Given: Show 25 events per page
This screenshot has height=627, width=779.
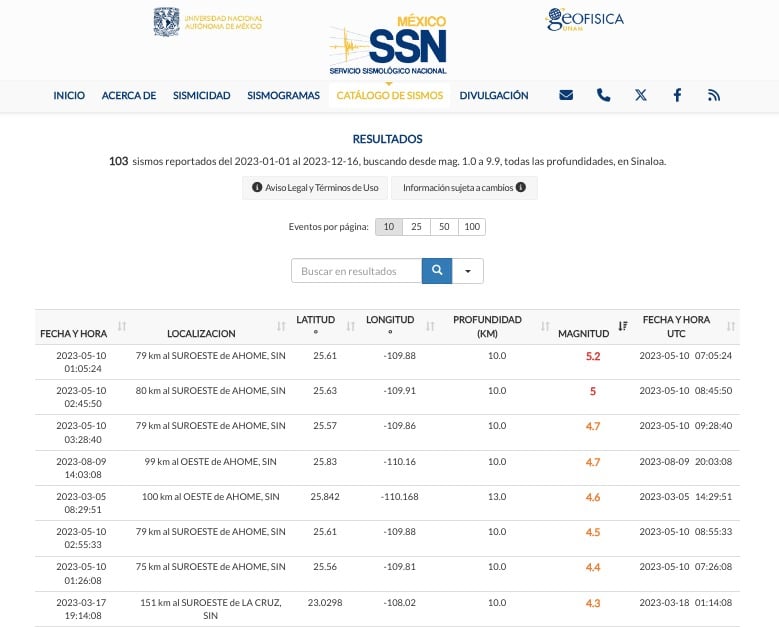Looking at the screenshot, I should point(416,227).
